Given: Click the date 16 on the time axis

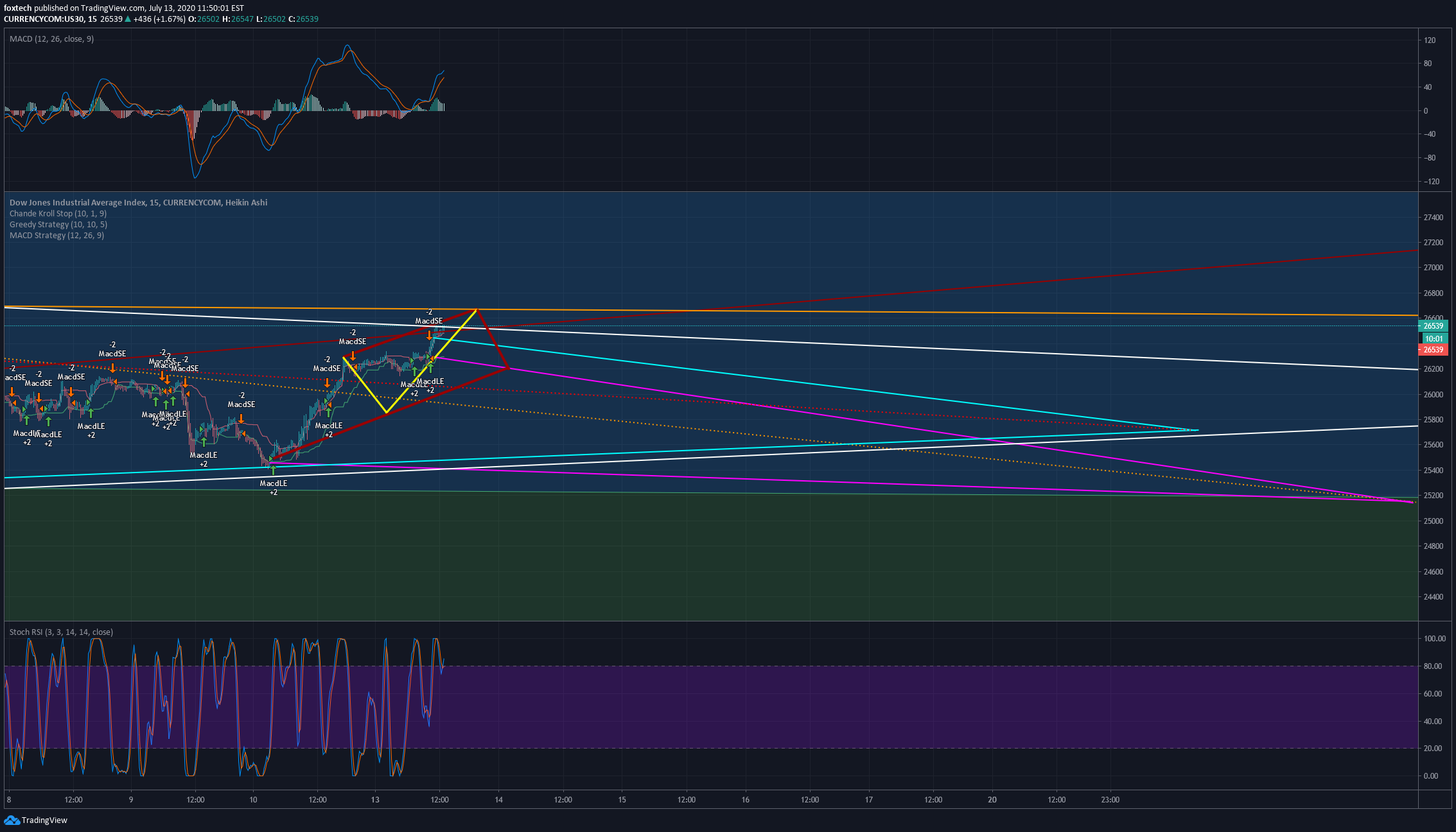Looking at the screenshot, I should pyautogui.click(x=746, y=800).
